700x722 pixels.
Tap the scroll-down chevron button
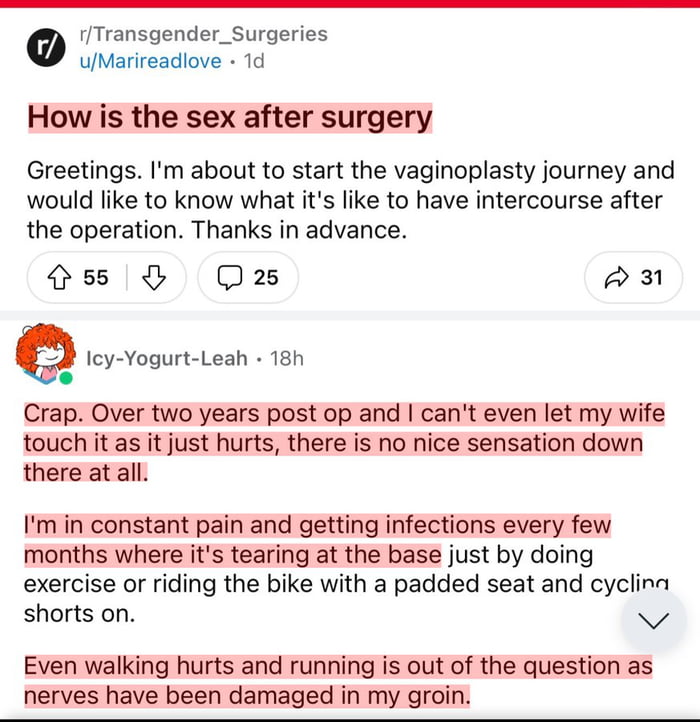[653, 621]
